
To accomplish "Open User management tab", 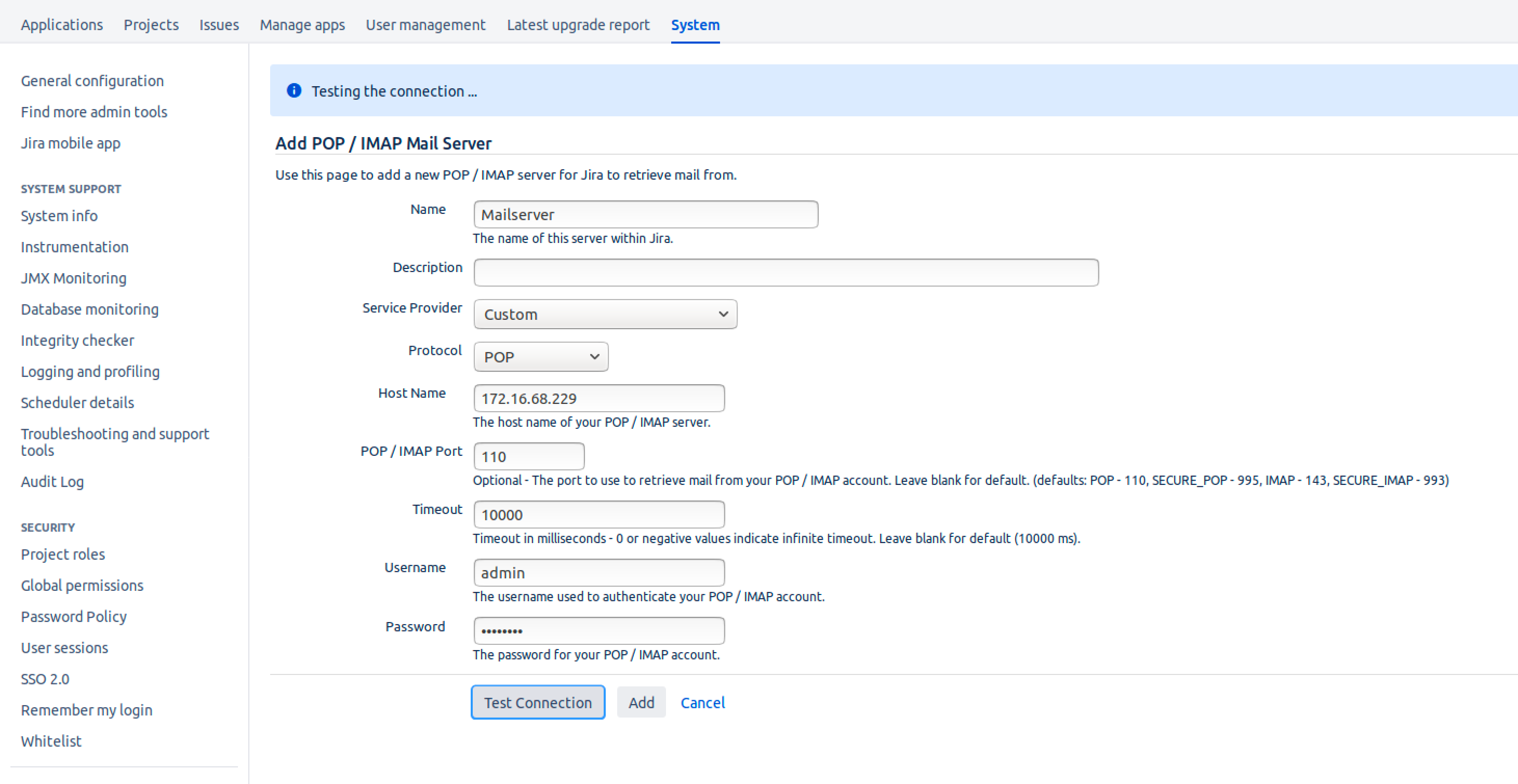I will click(425, 25).
